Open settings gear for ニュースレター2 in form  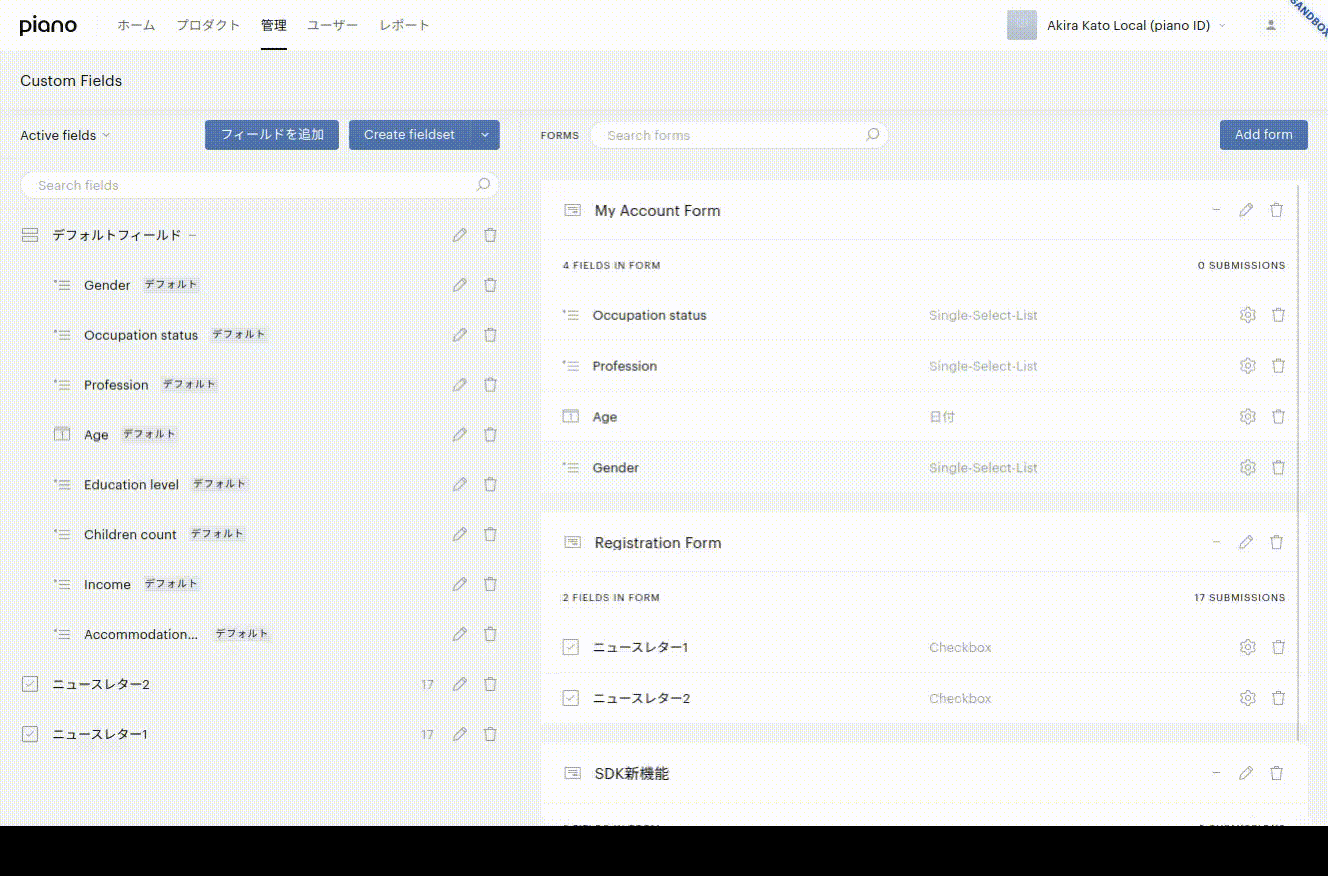1247,698
